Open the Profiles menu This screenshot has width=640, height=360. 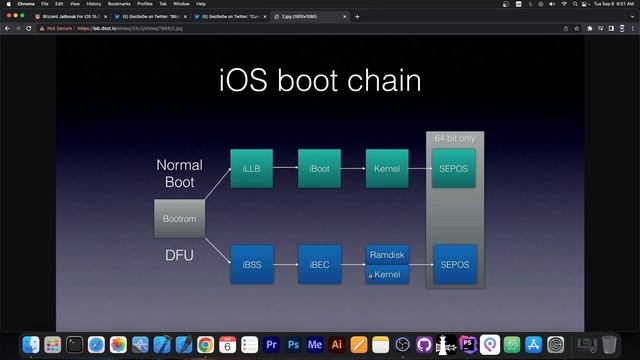click(144, 4)
